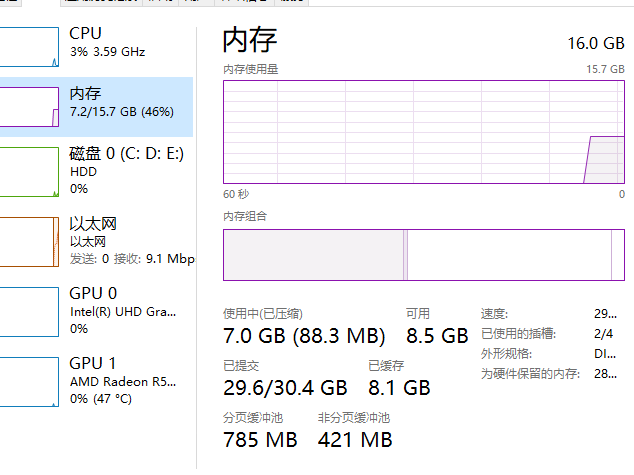
Task: Click the 16.0 GB total memory label
Action: (595, 43)
